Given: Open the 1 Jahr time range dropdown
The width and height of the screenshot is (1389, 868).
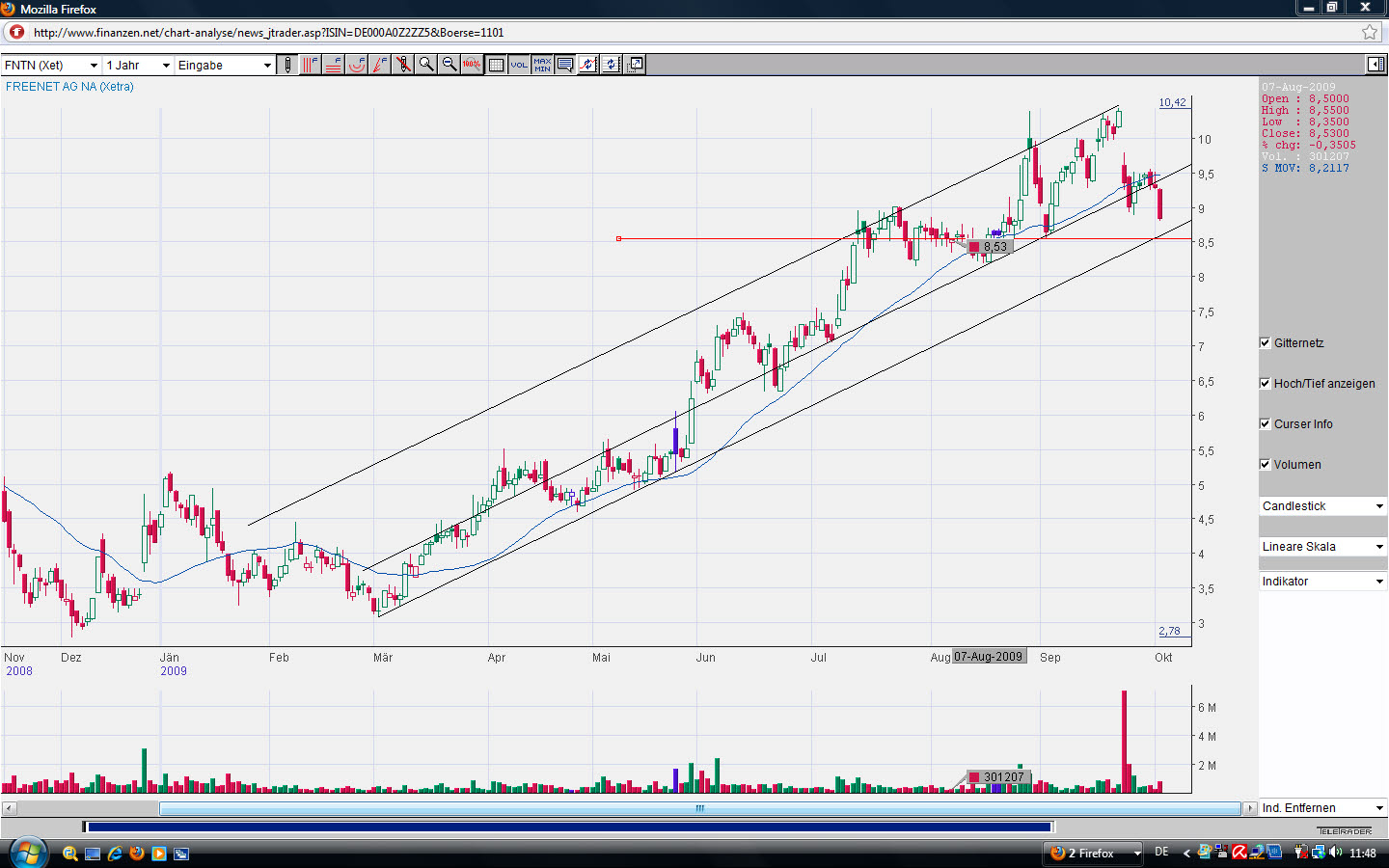Looking at the screenshot, I should 138,65.
